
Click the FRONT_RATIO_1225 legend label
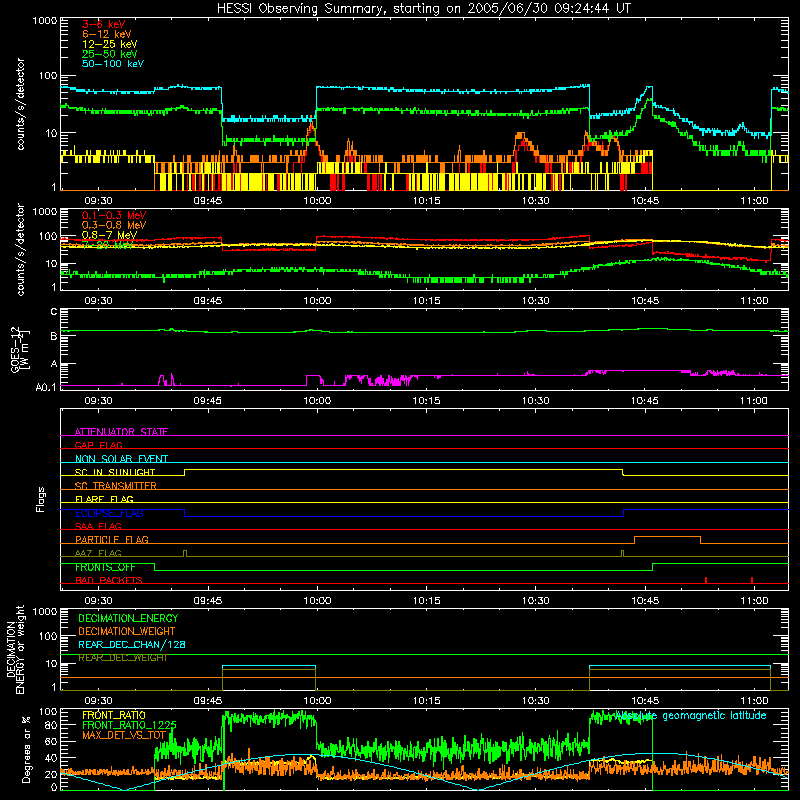129,725
